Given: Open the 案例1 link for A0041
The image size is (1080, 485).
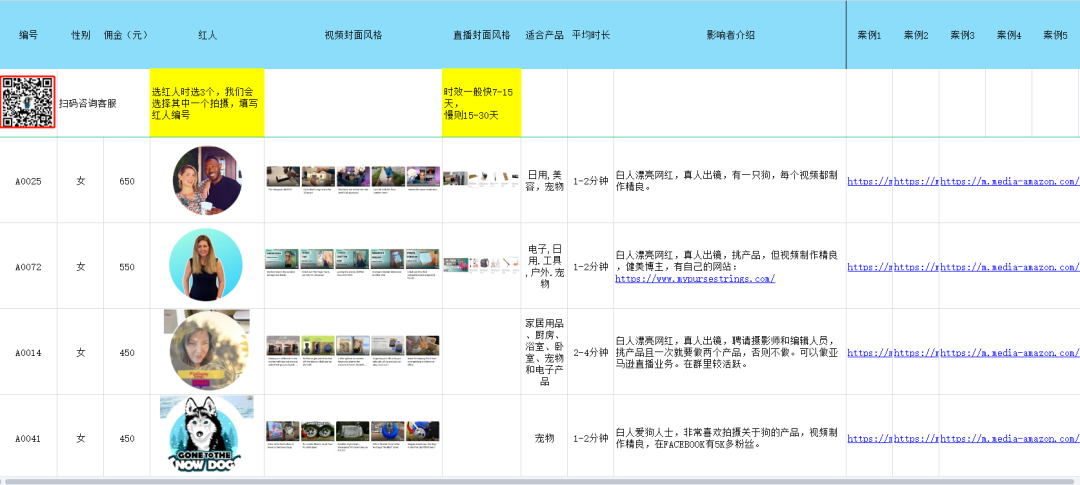Looking at the screenshot, I should [869, 438].
